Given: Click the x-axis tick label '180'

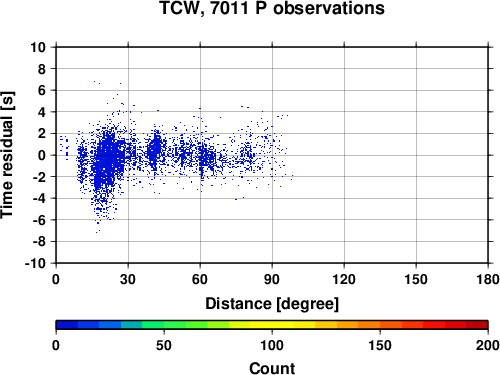Looking at the screenshot, I should tap(488, 279).
